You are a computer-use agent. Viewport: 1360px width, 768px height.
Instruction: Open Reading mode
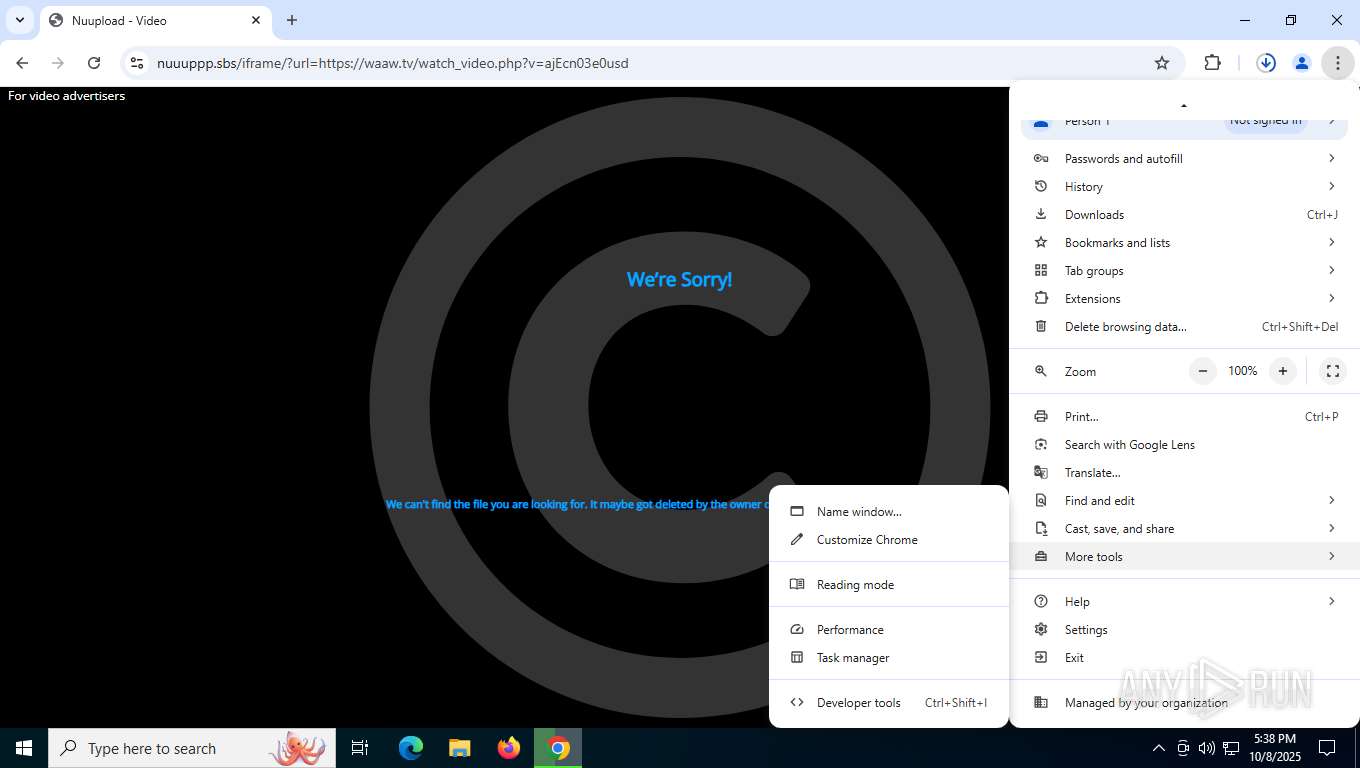pyautogui.click(x=889, y=585)
